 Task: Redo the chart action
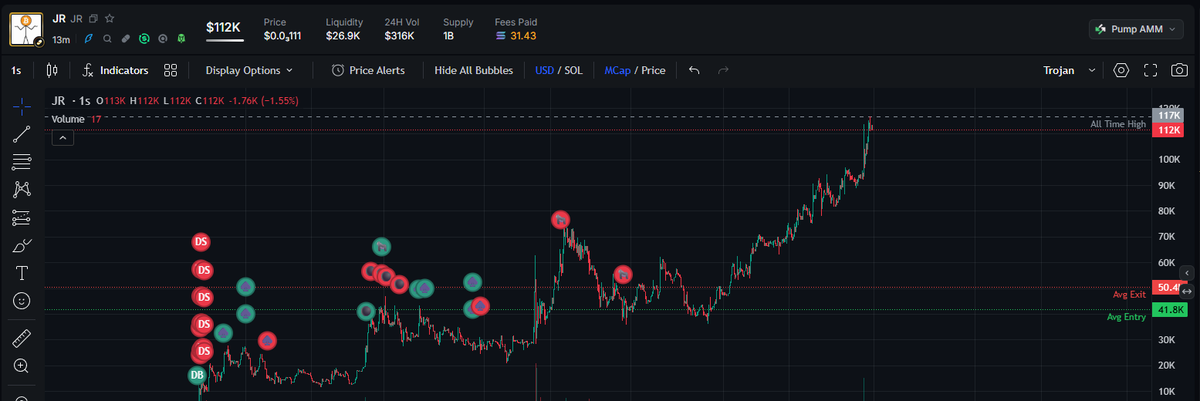[x=723, y=70]
